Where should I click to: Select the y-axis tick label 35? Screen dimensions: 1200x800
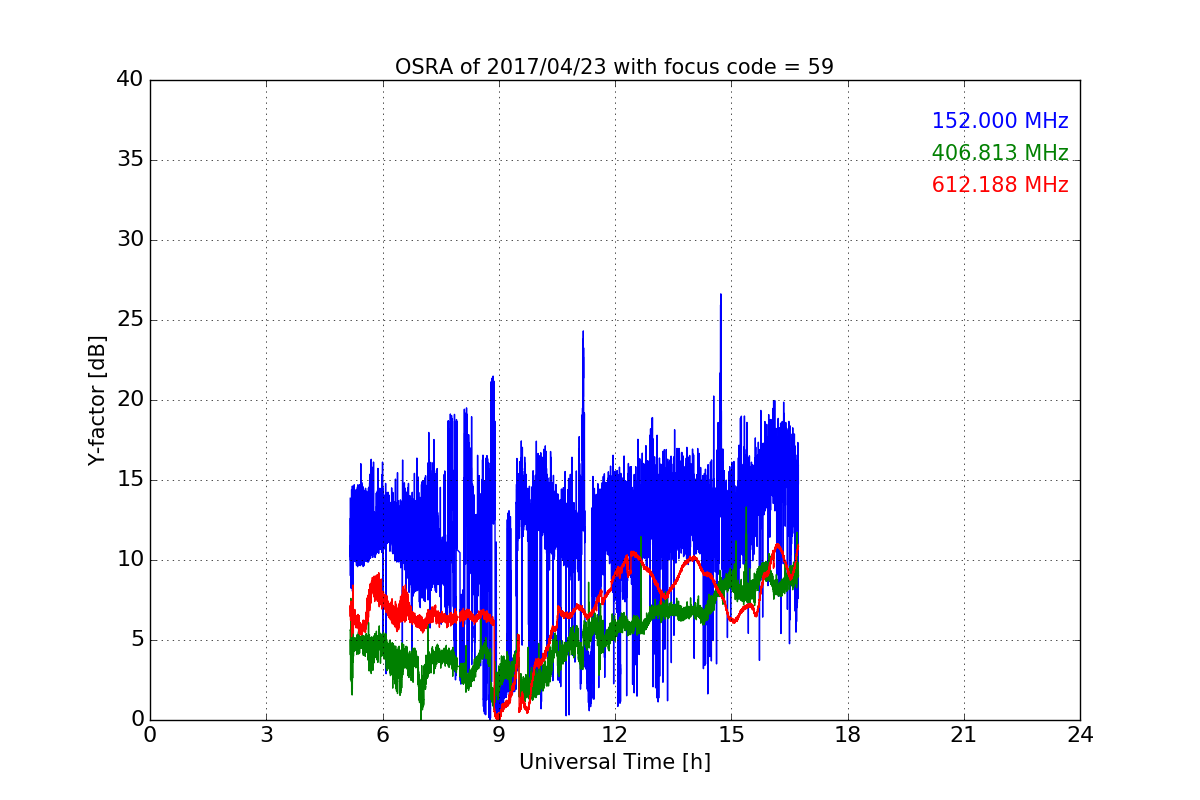[x=129, y=160]
